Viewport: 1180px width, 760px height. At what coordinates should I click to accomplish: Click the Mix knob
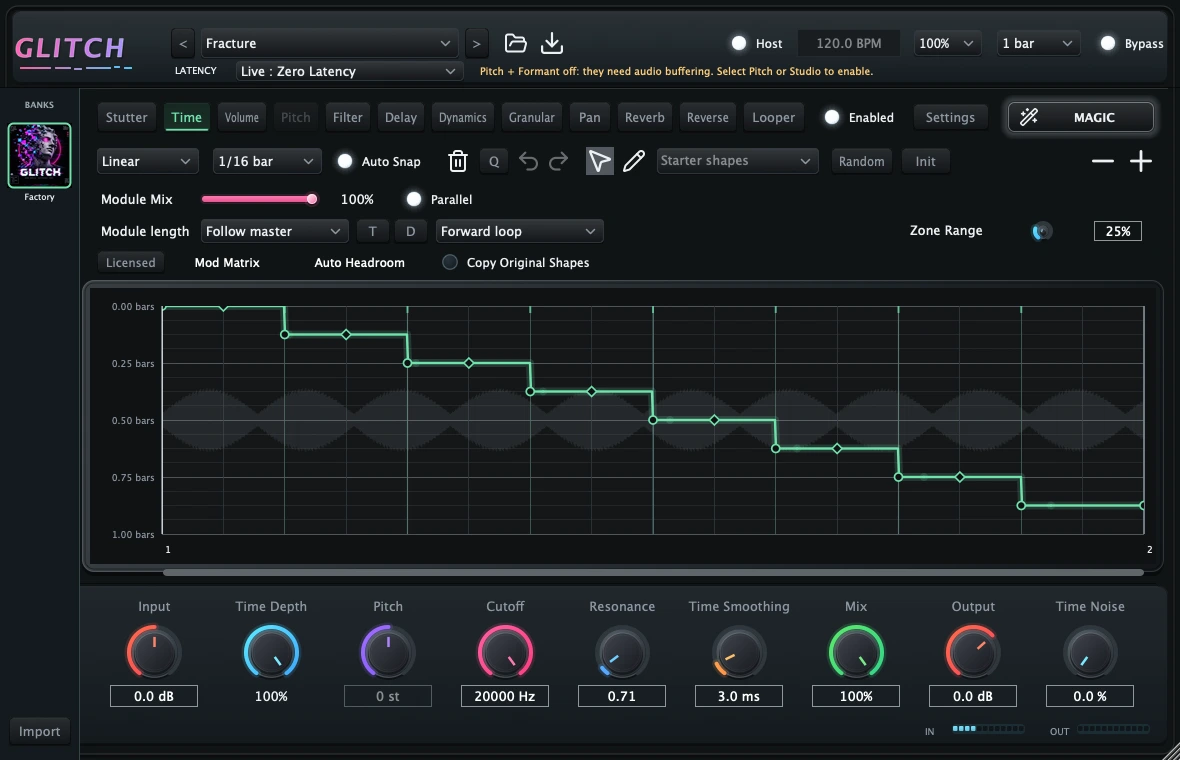pyautogui.click(x=856, y=652)
